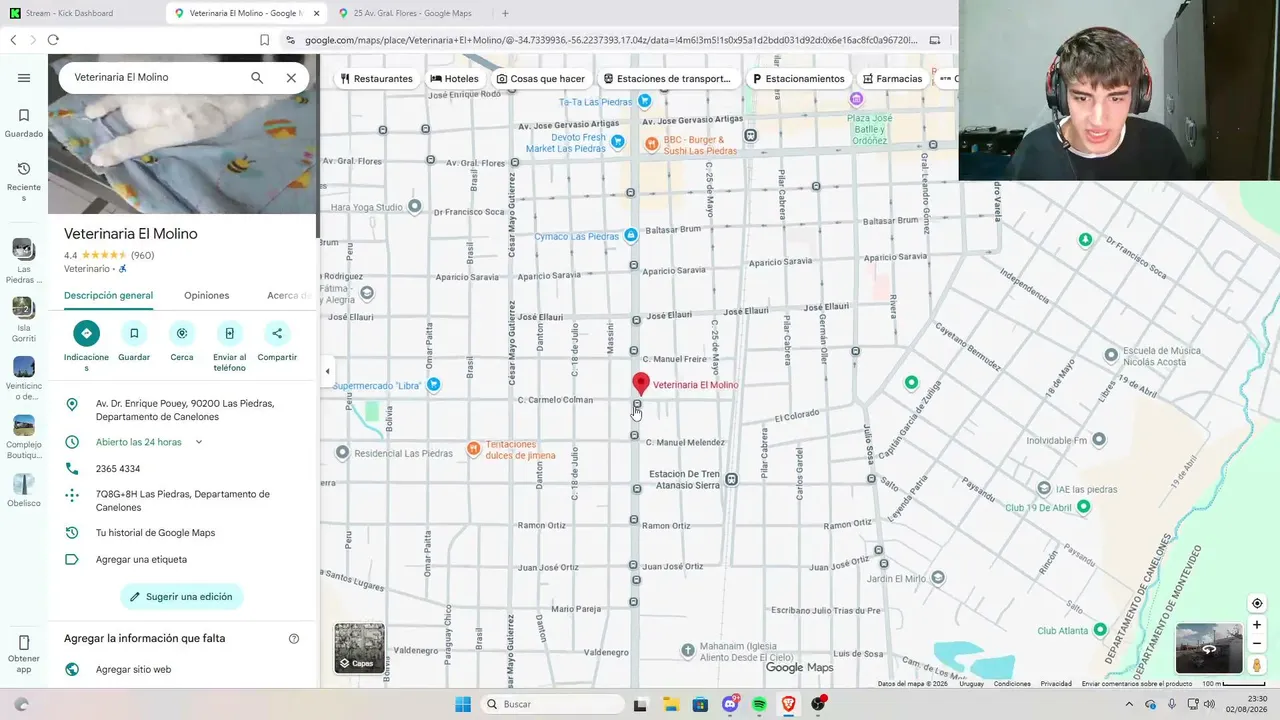This screenshot has width=1280, height=720.
Task: Open the Las Piedras recent place
Action: (24, 262)
